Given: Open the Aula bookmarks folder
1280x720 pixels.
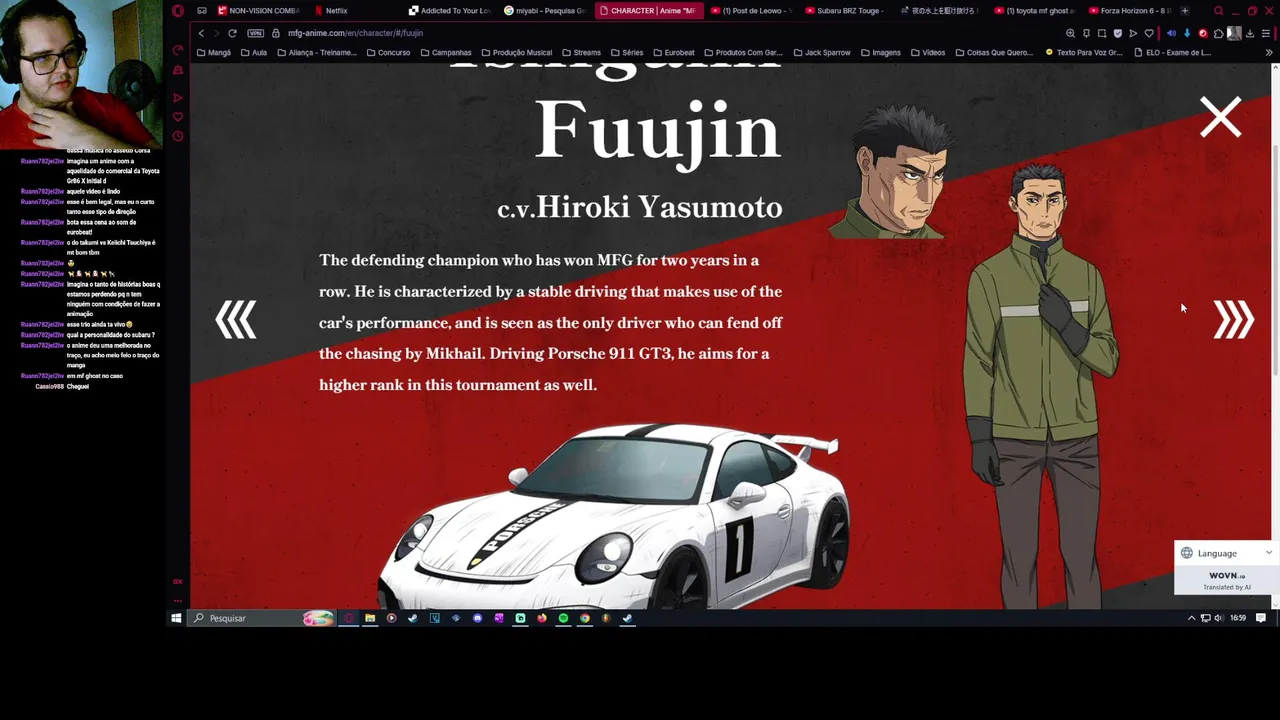Looking at the screenshot, I should 254,52.
